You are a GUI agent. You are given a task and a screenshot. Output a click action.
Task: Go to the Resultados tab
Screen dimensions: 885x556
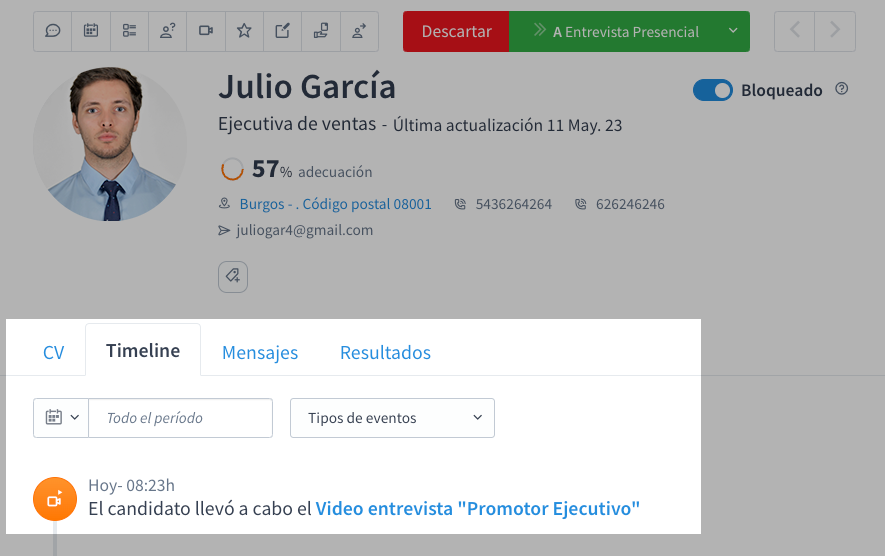385,352
